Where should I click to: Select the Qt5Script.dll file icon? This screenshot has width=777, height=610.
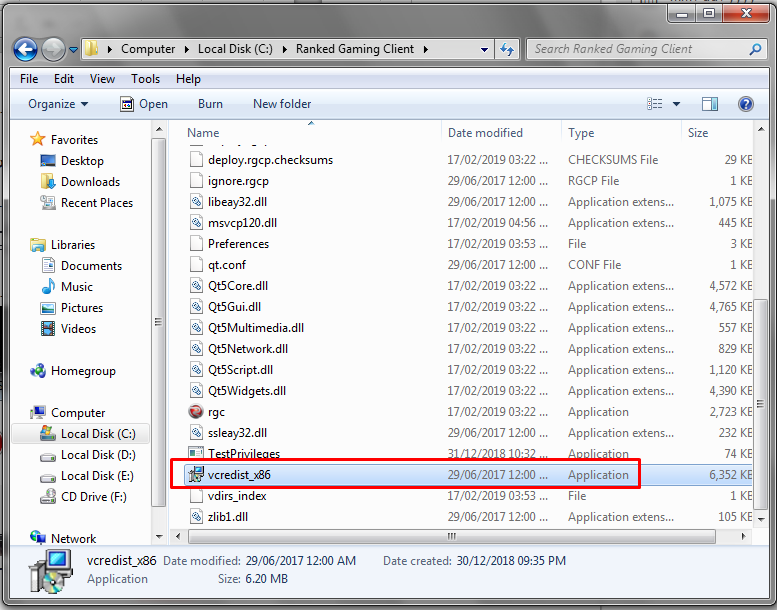(196, 370)
